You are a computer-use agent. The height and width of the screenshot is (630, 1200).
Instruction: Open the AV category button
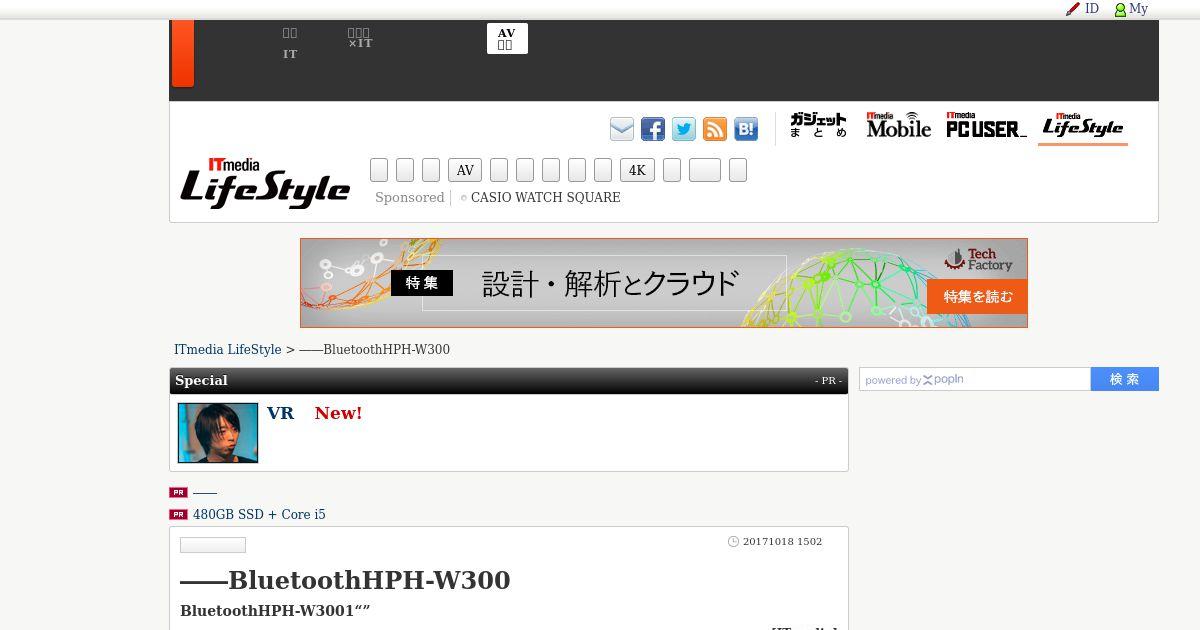pos(465,170)
